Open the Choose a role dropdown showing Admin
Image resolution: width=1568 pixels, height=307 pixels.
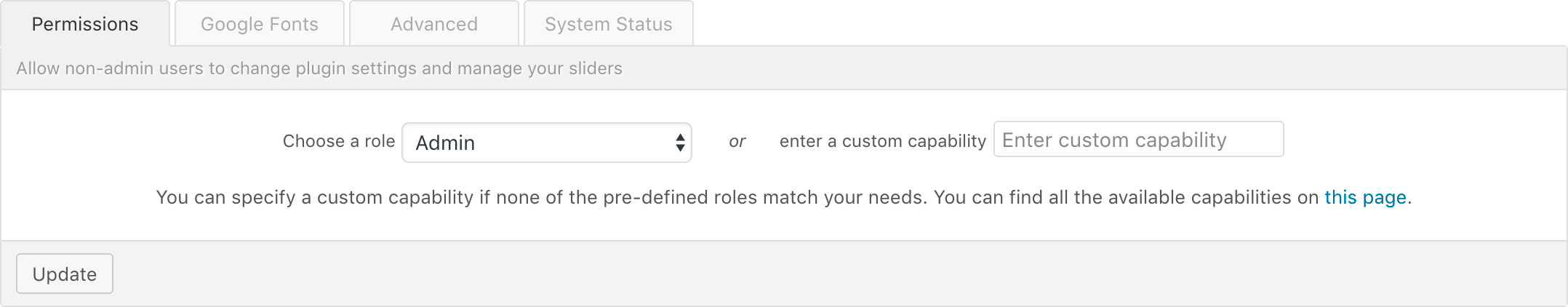point(547,143)
